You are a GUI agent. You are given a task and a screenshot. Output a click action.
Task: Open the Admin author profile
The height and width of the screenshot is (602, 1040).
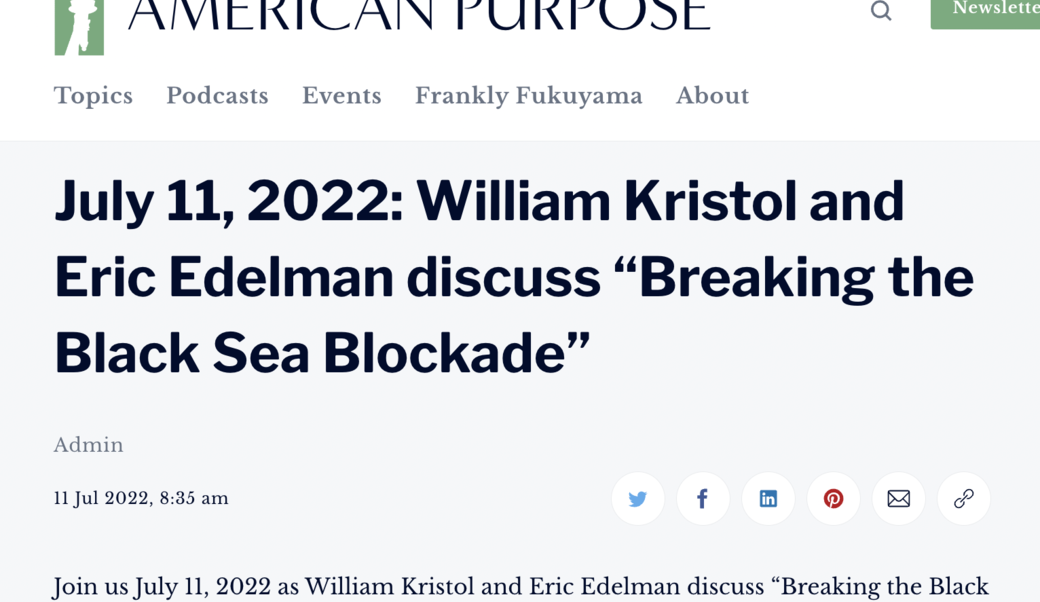tap(88, 444)
